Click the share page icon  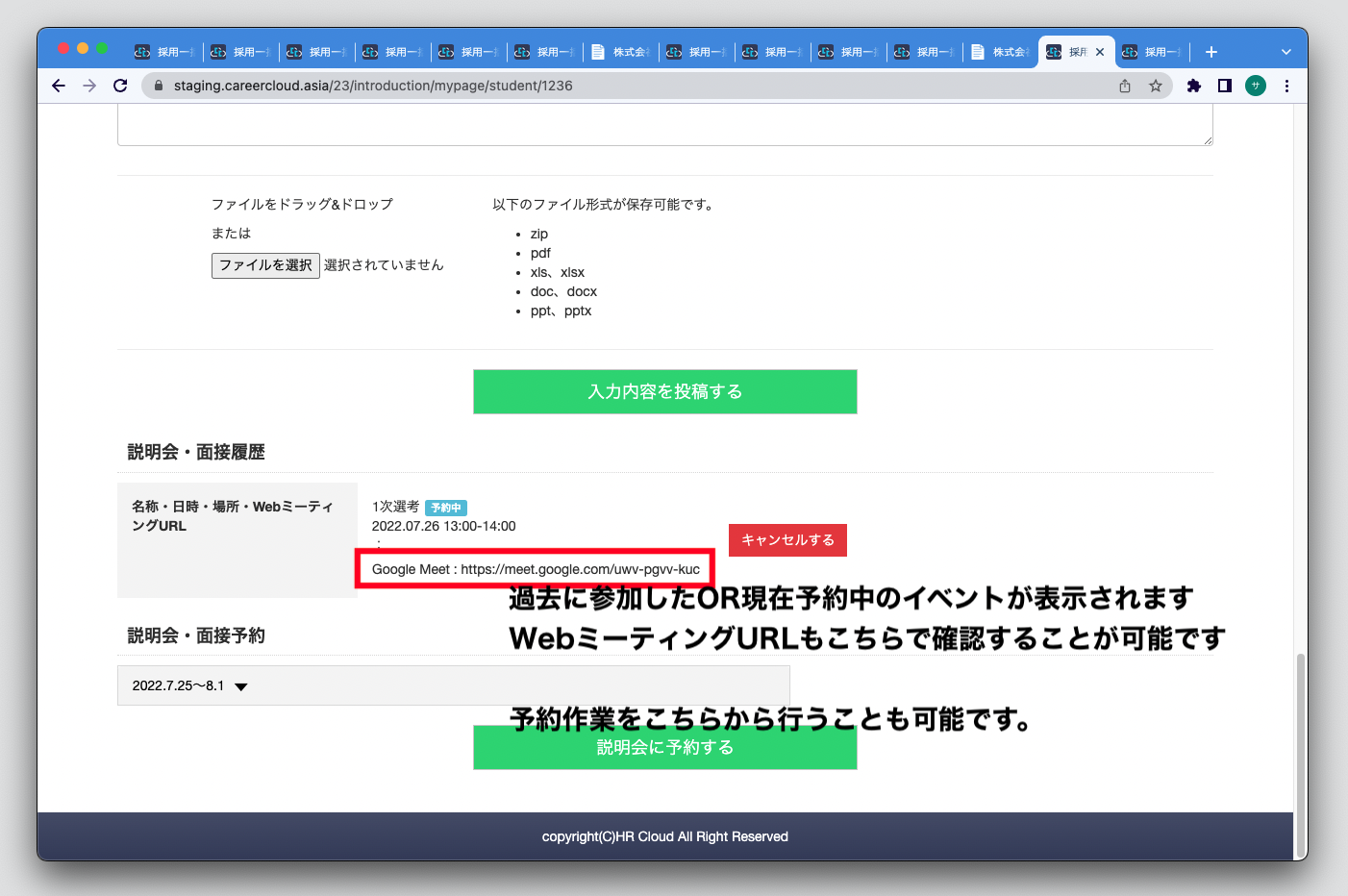coord(1125,86)
